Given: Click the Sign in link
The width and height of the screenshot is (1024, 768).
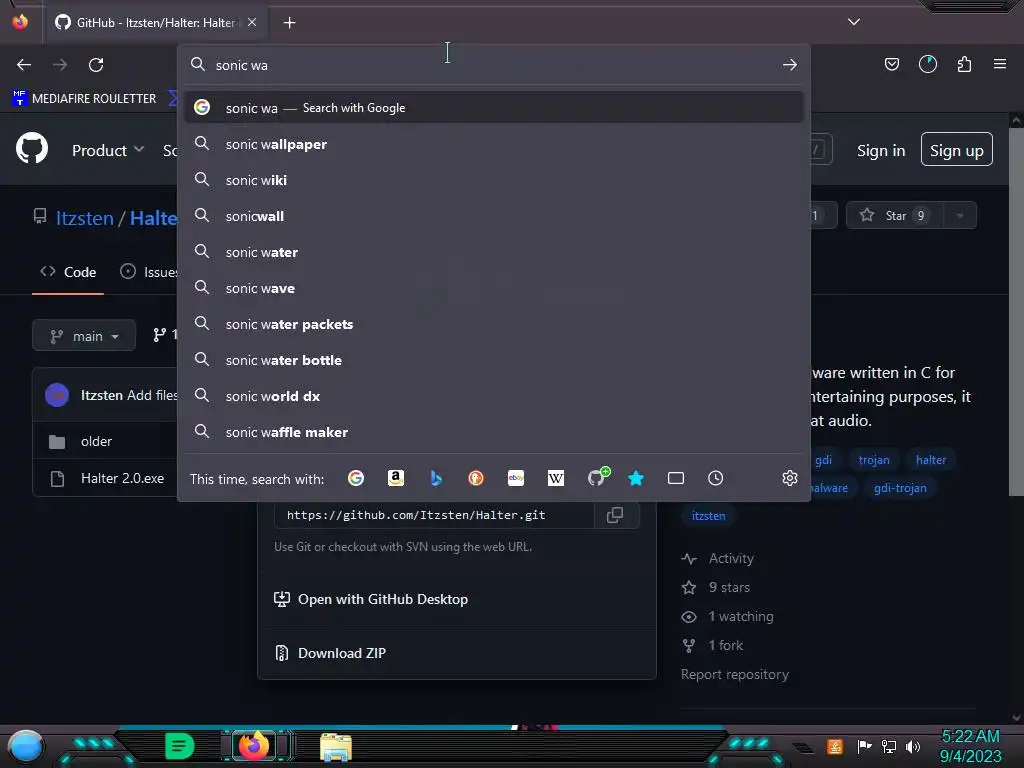Looking at the screenshot, I should [881, 150].
